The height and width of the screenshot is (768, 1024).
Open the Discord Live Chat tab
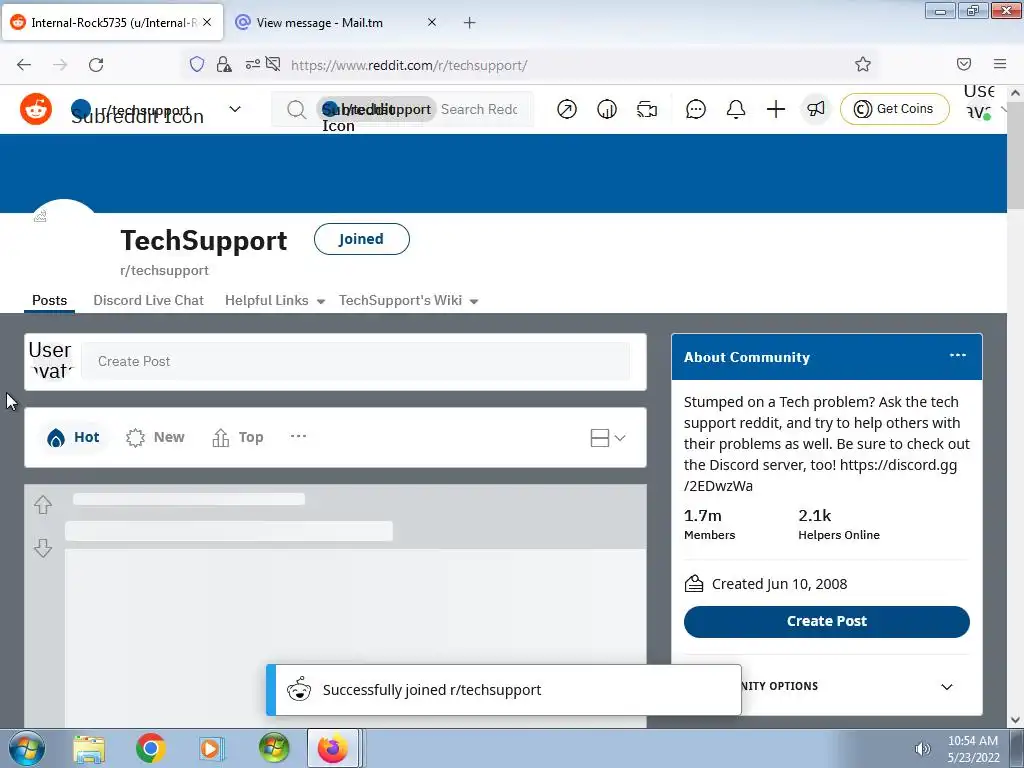click(148, 300)
